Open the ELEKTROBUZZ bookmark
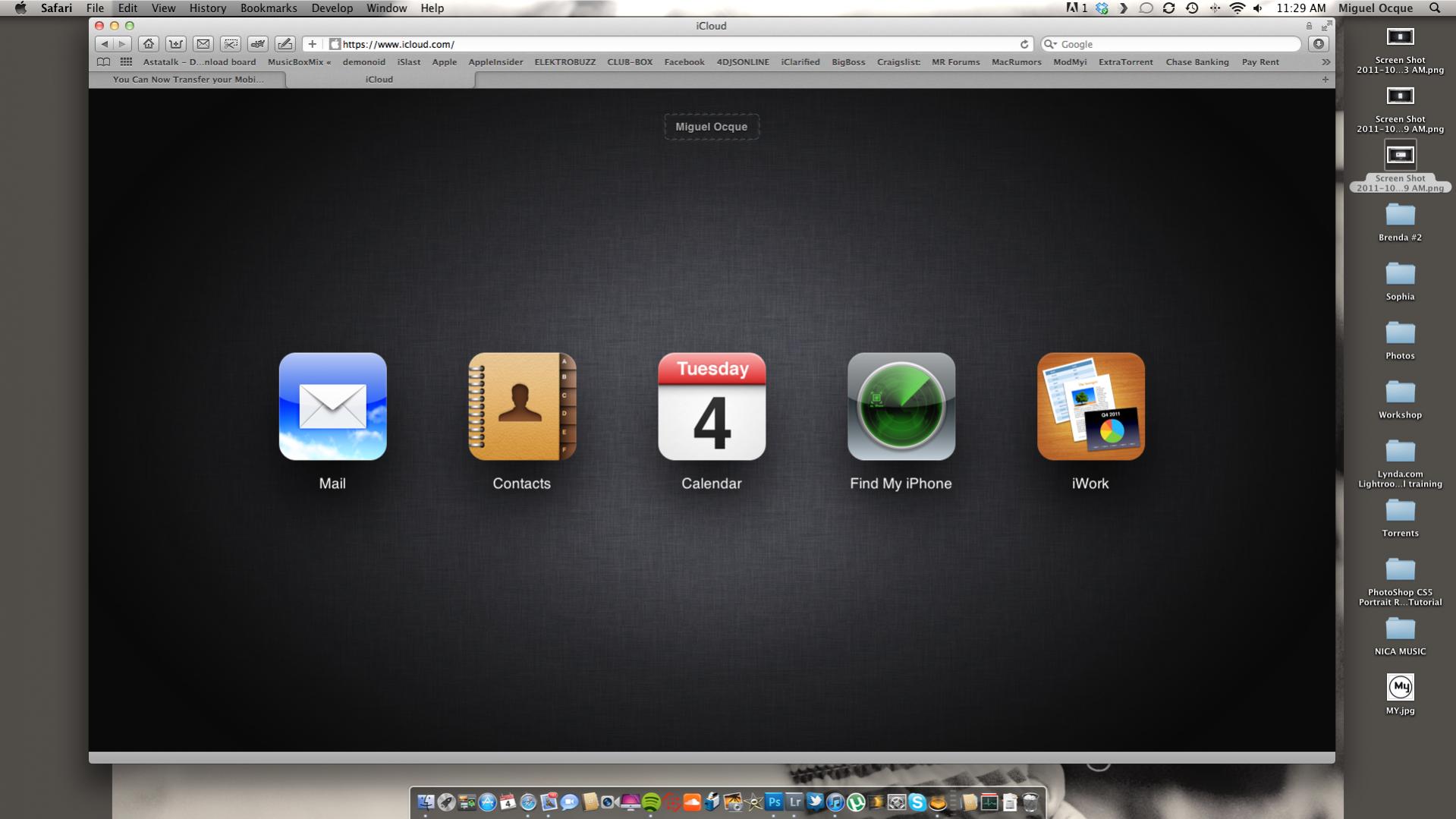 [565, 62]
